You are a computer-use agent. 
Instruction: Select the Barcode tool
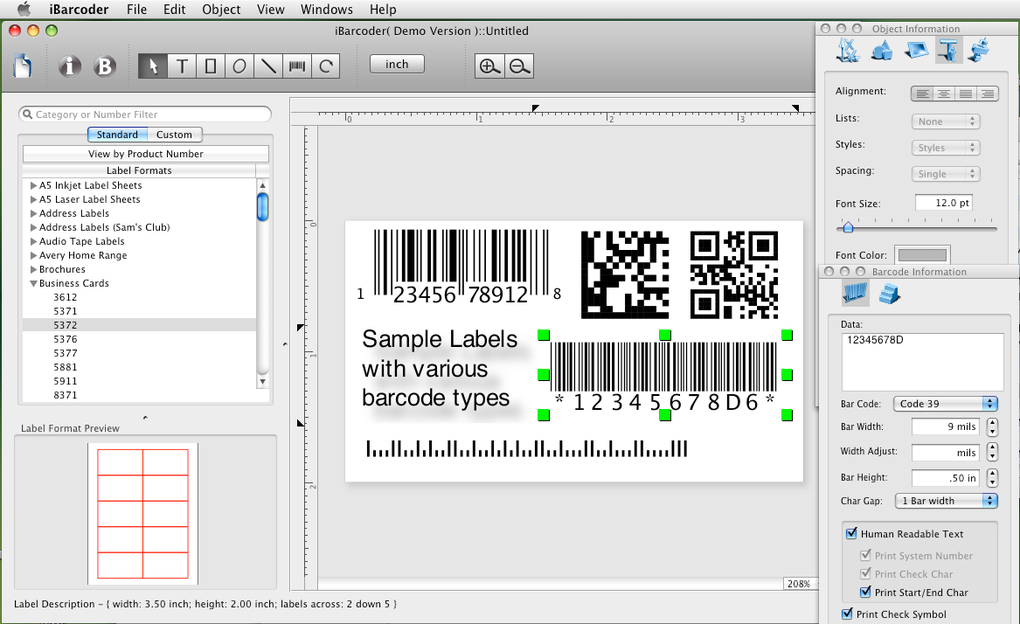[297, 66]
